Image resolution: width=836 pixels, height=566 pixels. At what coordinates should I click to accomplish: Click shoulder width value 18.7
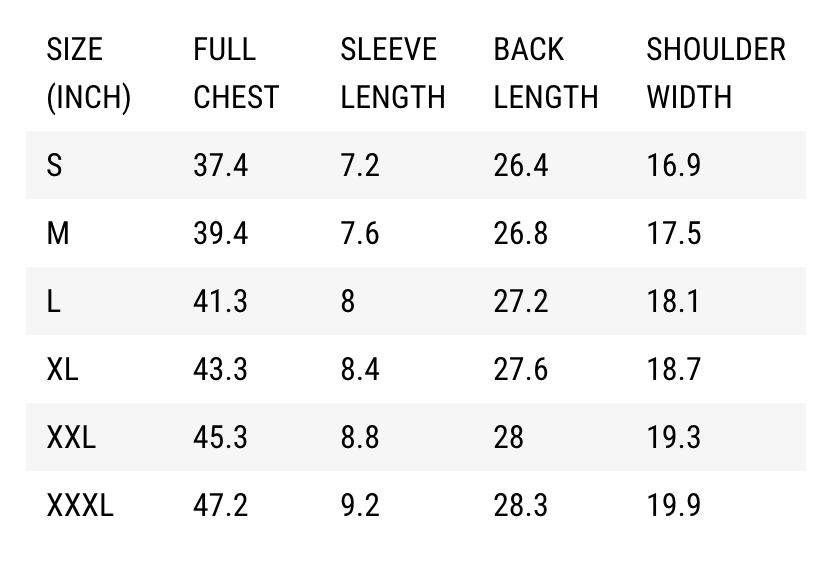[674, 369]
